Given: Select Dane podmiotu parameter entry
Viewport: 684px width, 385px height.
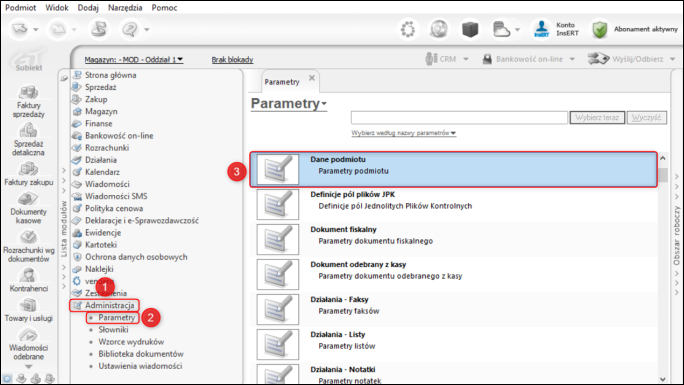Looking at the screenshot, I should 453,170.
